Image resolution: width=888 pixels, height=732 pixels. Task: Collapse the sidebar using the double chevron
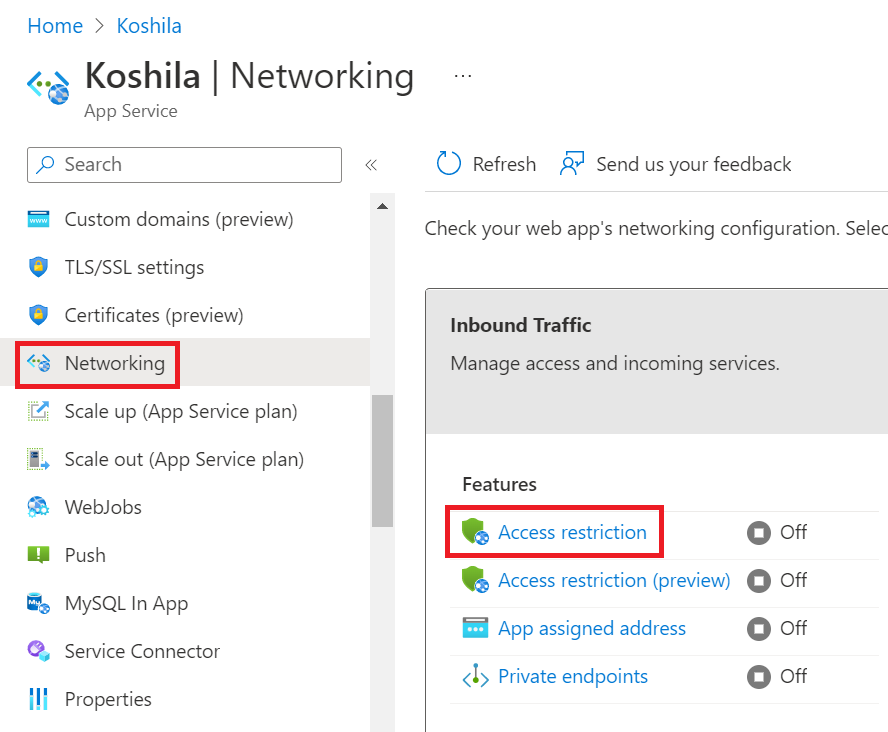tap(371, 165)
